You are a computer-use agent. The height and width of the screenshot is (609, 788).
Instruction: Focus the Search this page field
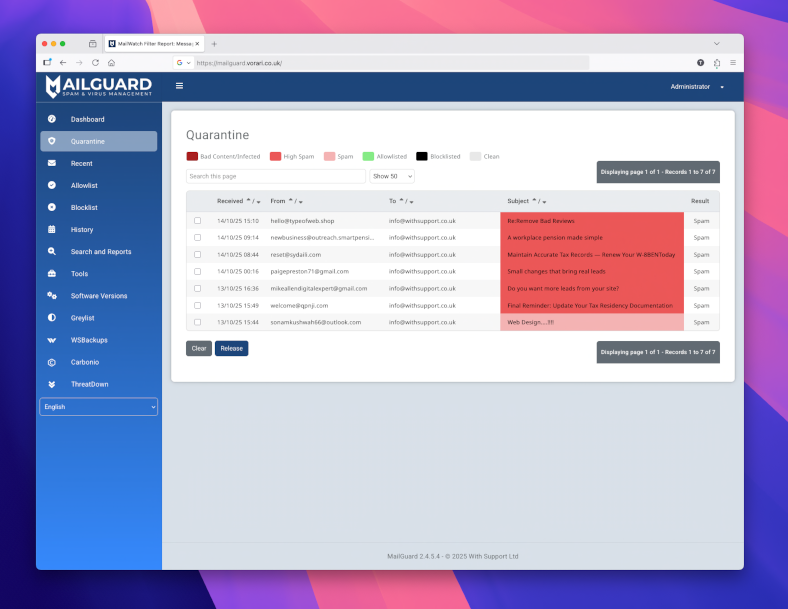pos(275,176)
